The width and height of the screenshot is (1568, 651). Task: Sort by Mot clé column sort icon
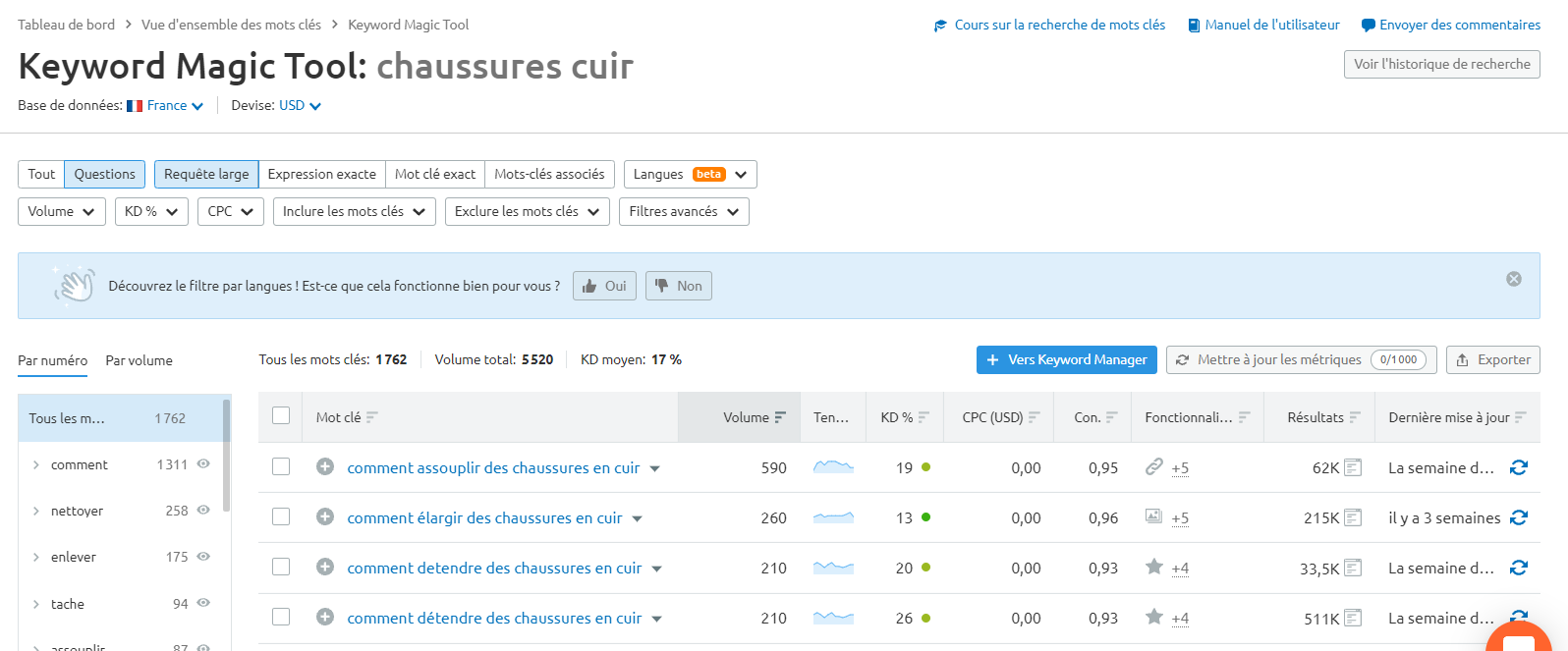pyautogui.click(x=371, y=417)
